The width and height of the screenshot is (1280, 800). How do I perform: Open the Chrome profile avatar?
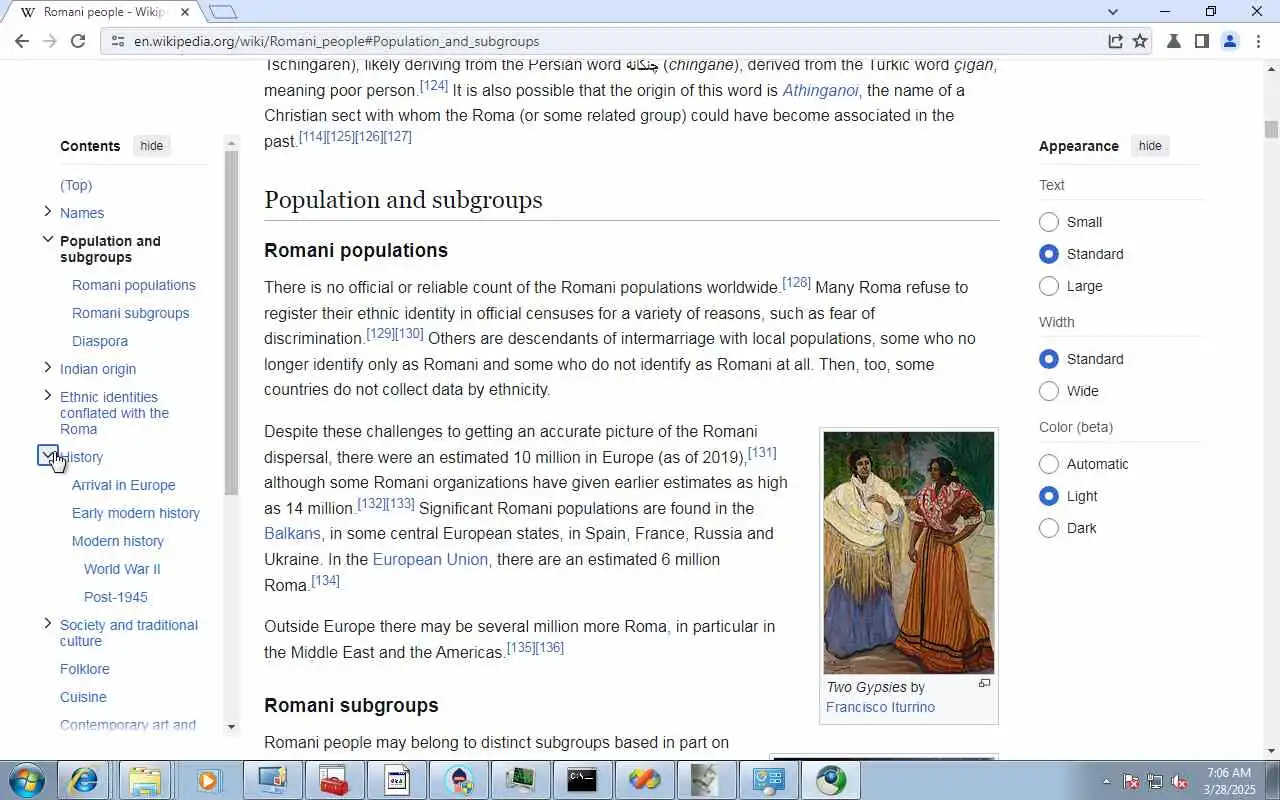click(1230, 41)
